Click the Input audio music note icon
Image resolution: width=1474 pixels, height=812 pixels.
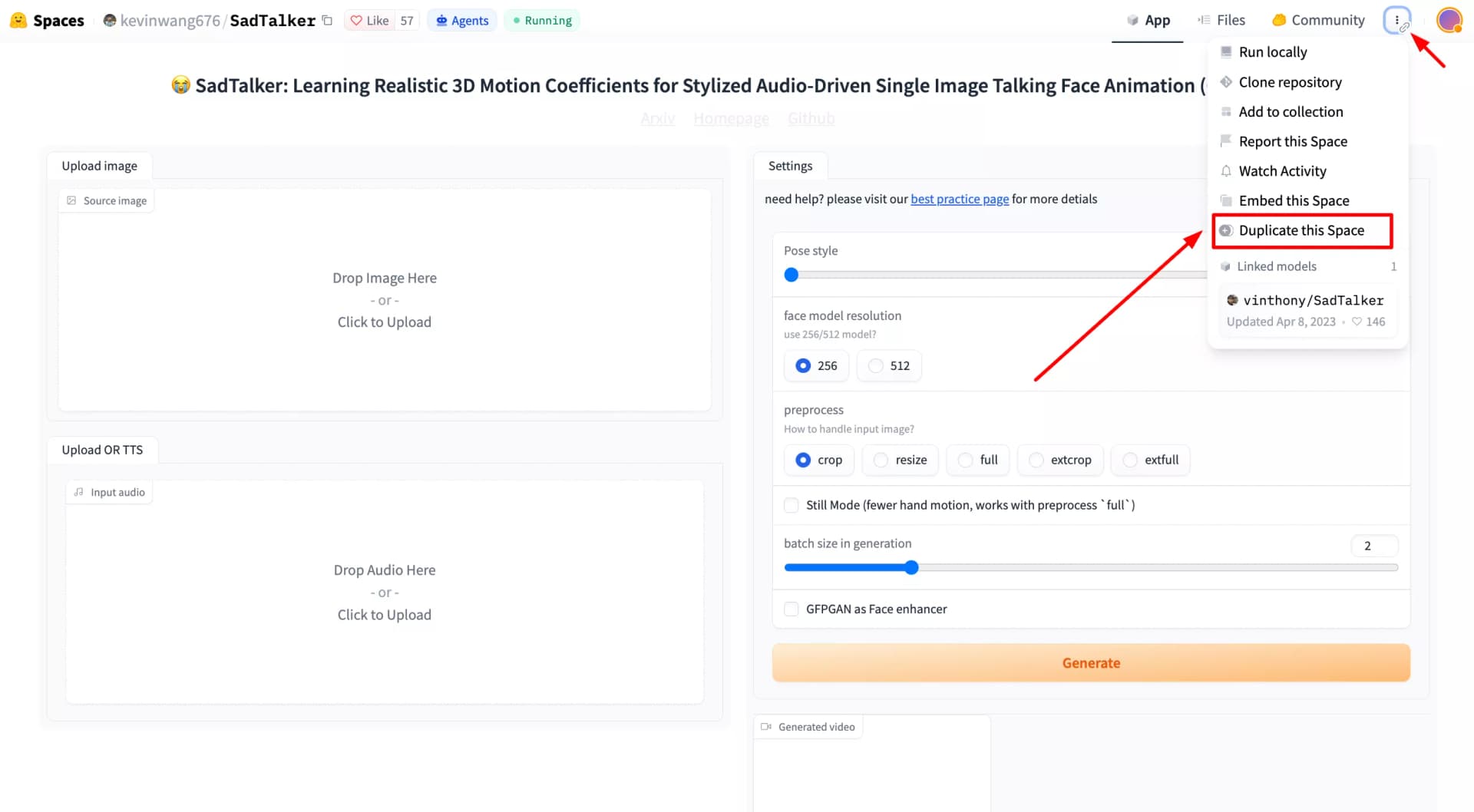tap(79, 493)
